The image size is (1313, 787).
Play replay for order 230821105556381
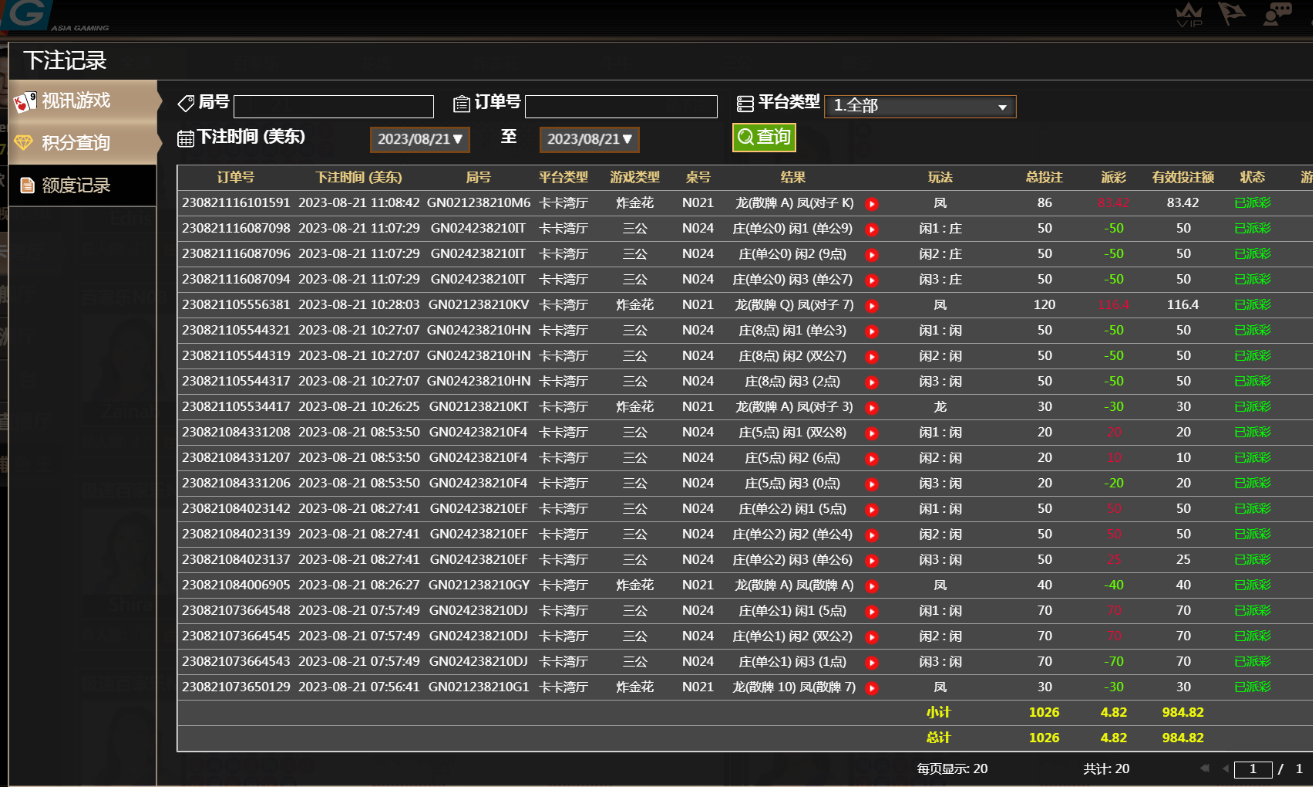872,306
